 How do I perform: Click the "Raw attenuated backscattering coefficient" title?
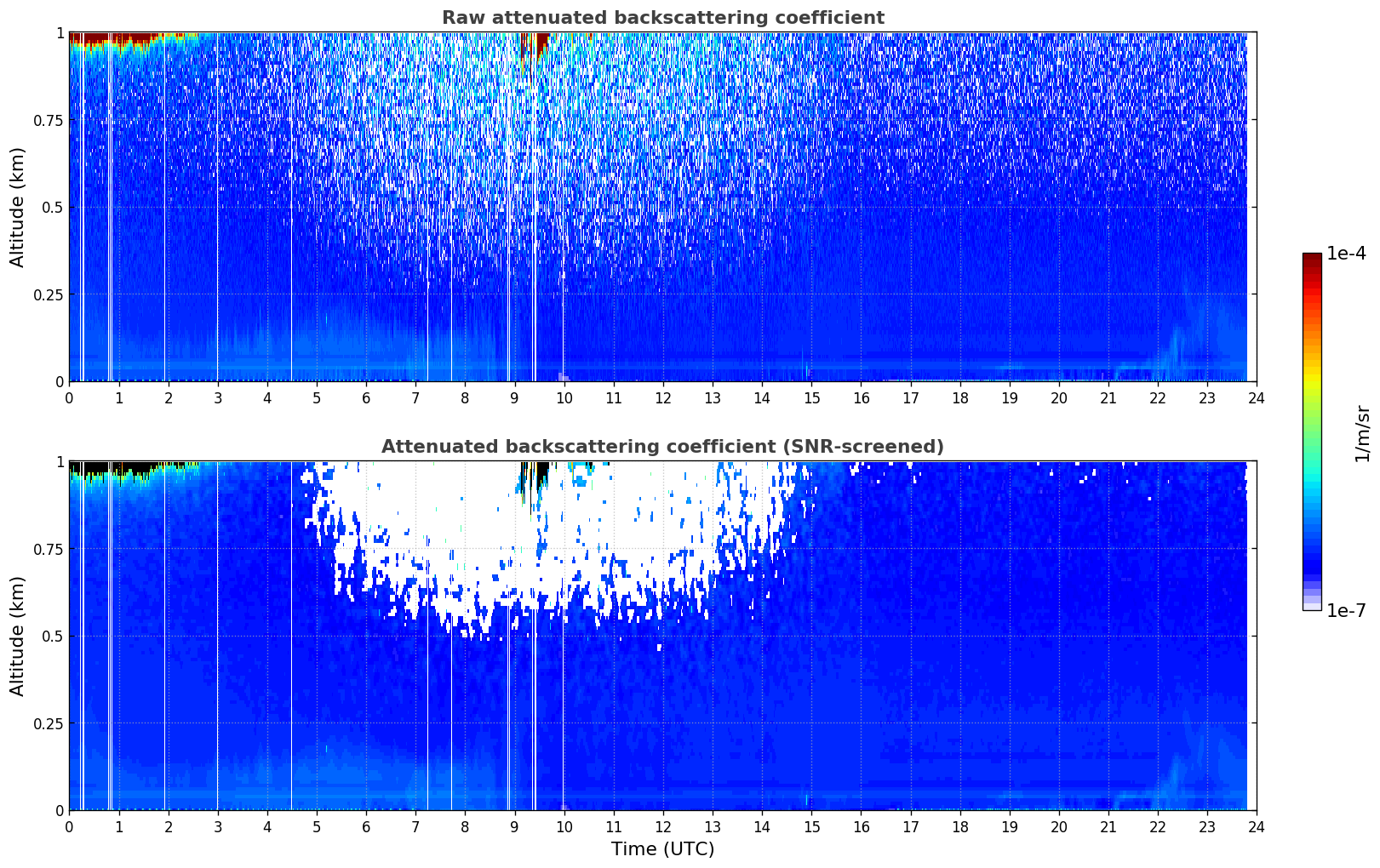[x=662, y=18]
